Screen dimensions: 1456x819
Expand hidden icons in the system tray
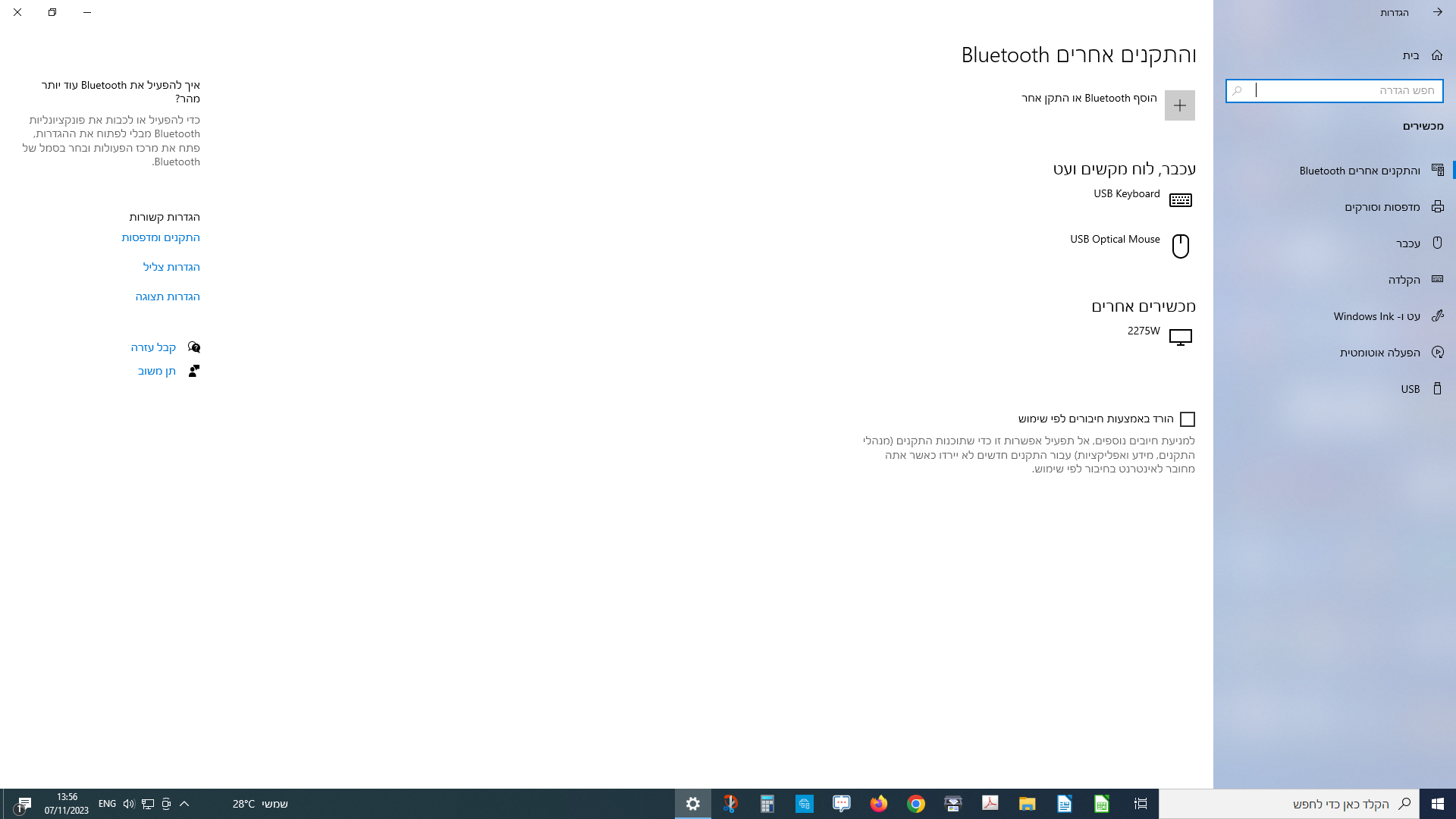coord(184,804)
